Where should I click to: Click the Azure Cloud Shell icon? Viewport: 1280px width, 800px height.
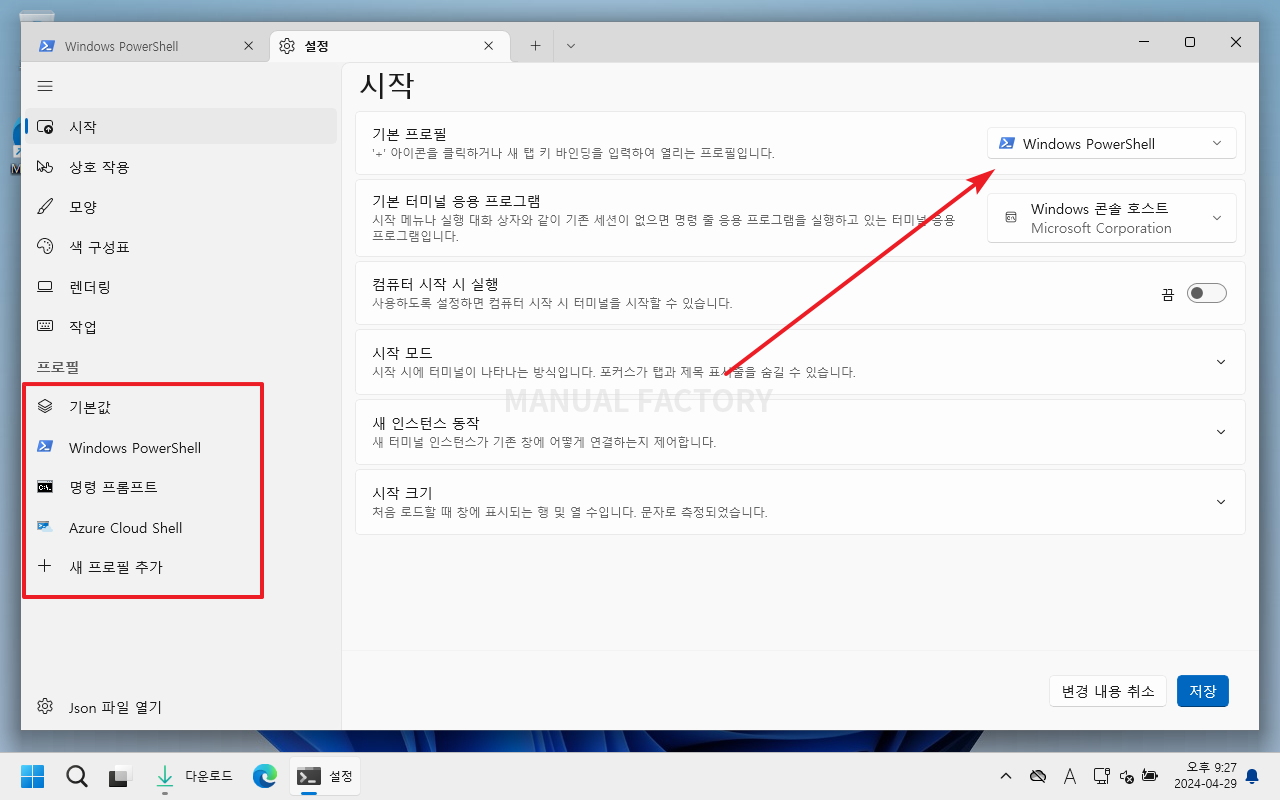click(x=45, y=526)
